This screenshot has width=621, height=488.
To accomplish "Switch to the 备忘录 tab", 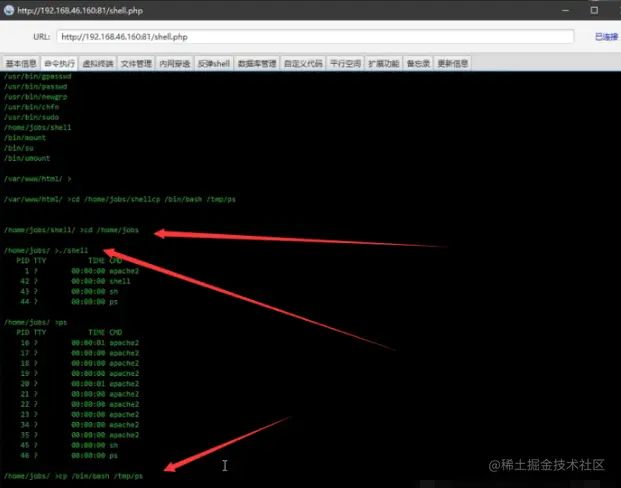I will point(418,63).
